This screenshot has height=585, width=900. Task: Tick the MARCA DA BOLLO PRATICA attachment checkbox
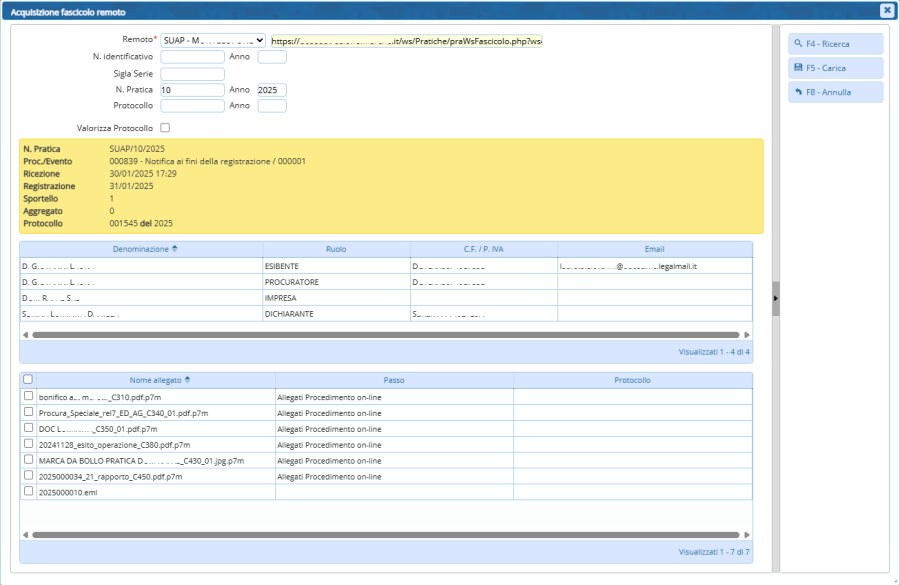[28, 460]
